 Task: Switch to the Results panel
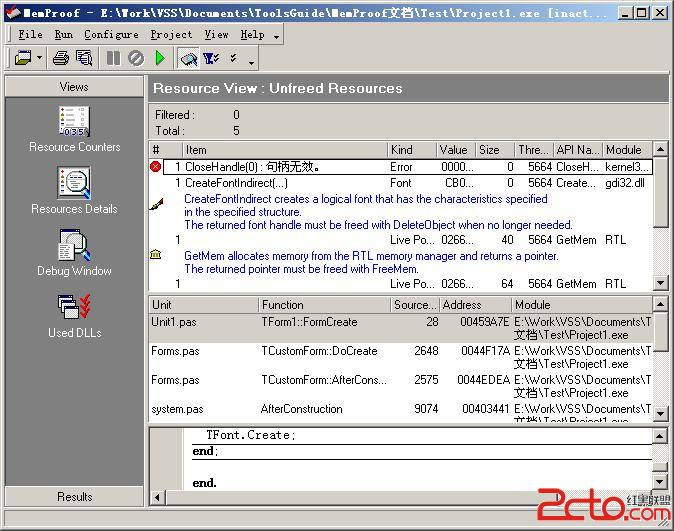pos(74,497)
